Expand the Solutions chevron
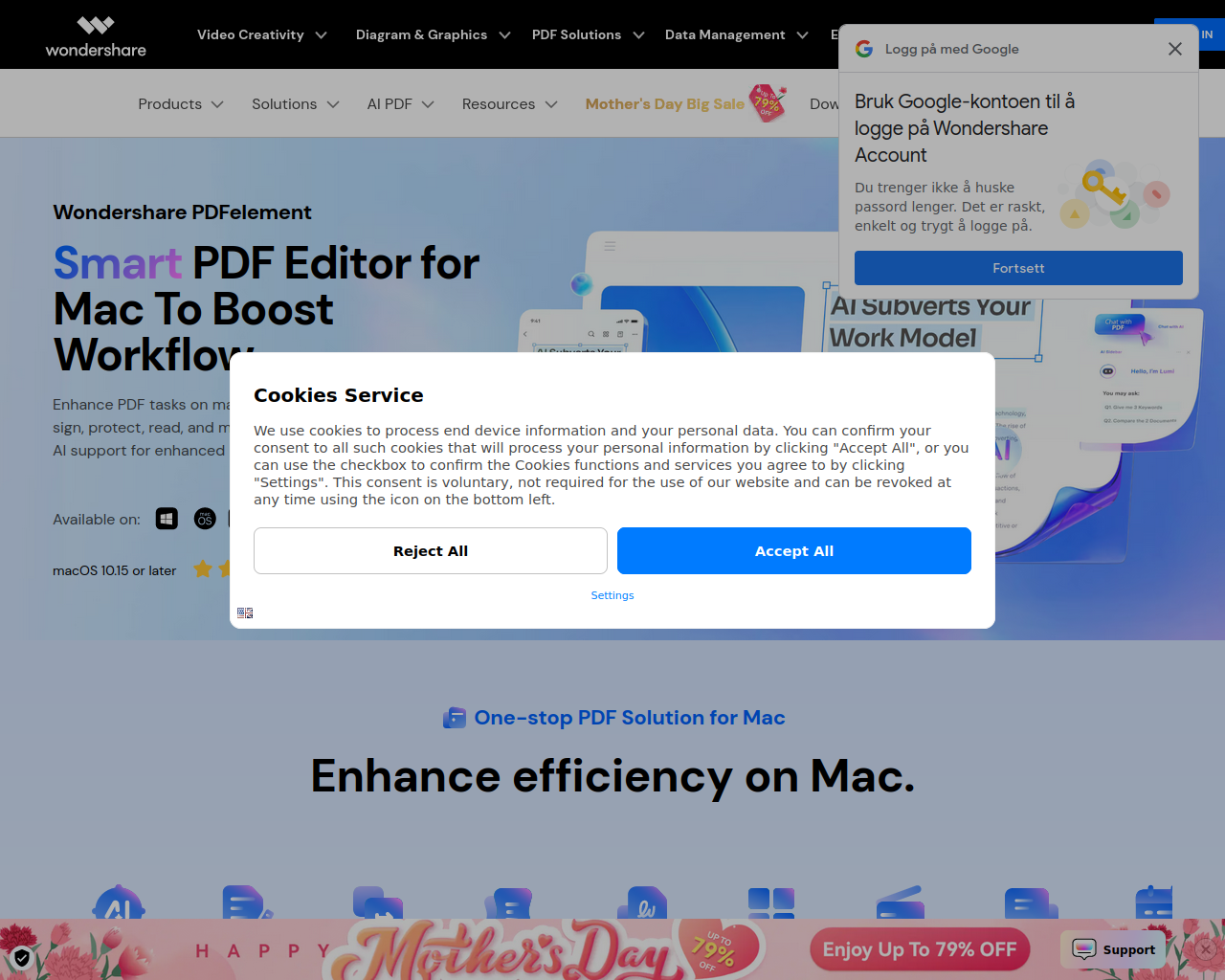The width and height of the screenshot is (1225, 980). pos(333,104)
